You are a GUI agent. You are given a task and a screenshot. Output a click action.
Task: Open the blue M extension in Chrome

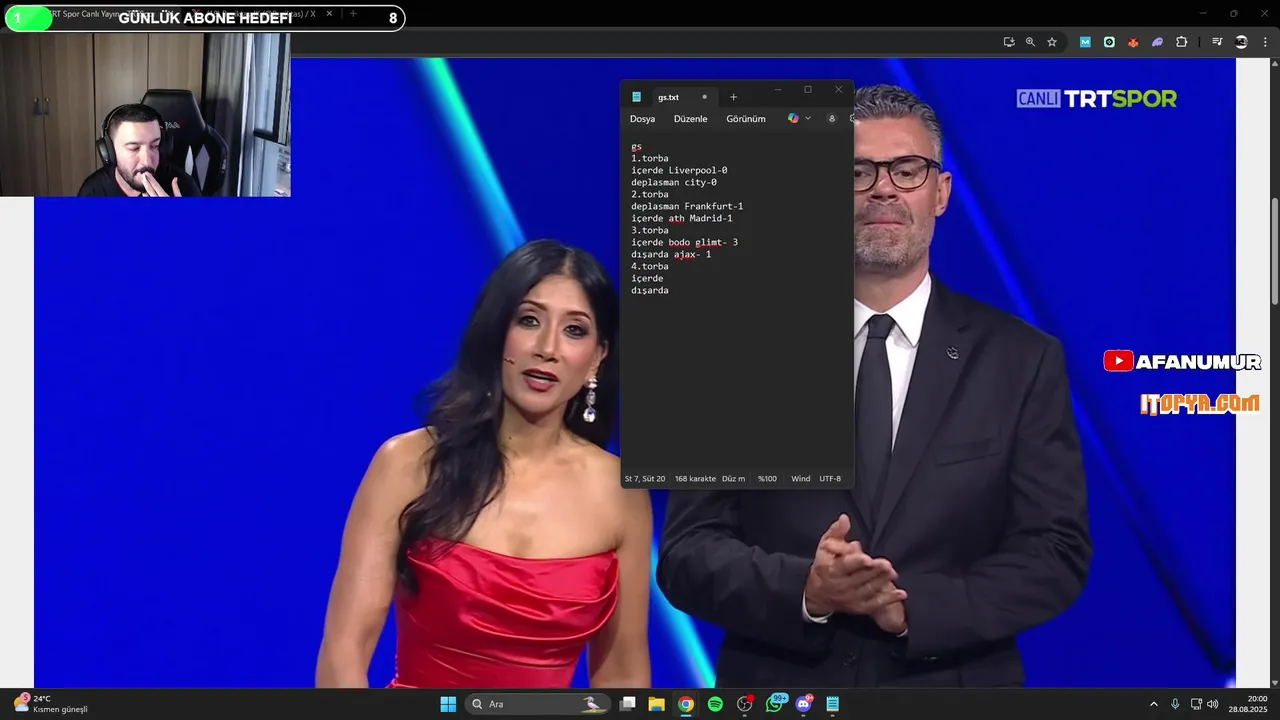[1085, 42]
